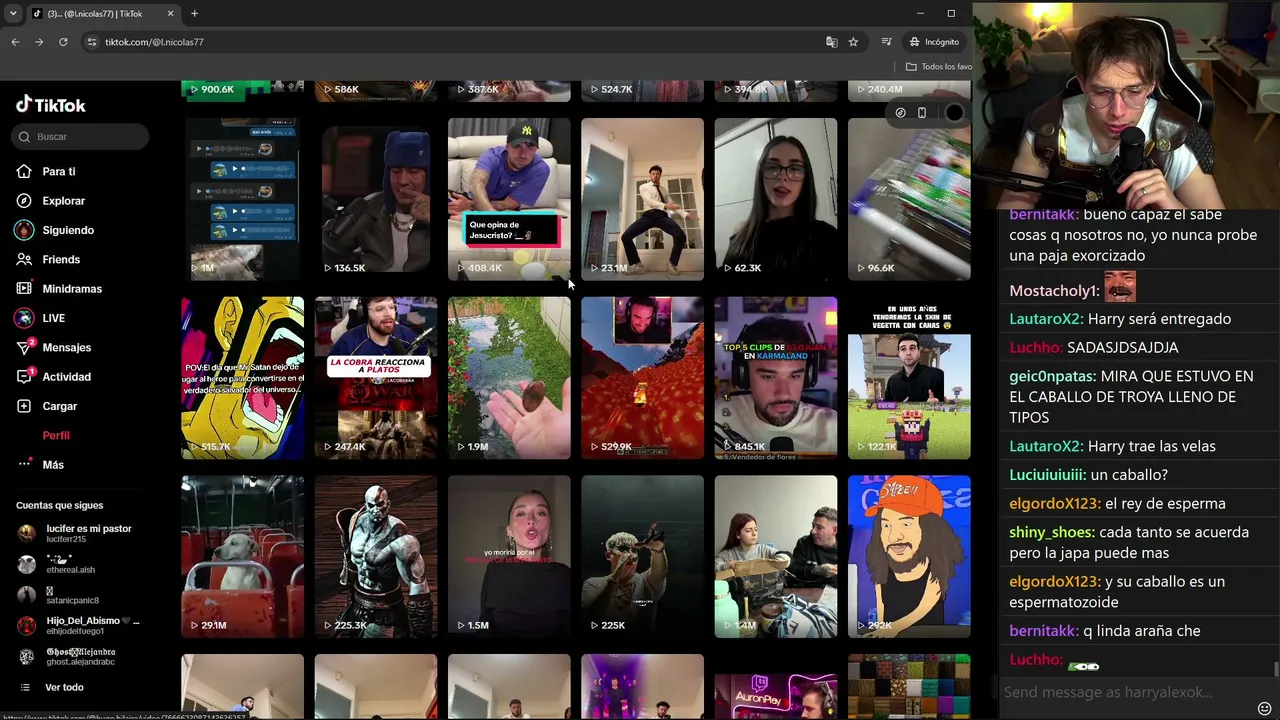Open the LIVE section
Viewport: 1280px width, 720px height.
pos(41,318)
